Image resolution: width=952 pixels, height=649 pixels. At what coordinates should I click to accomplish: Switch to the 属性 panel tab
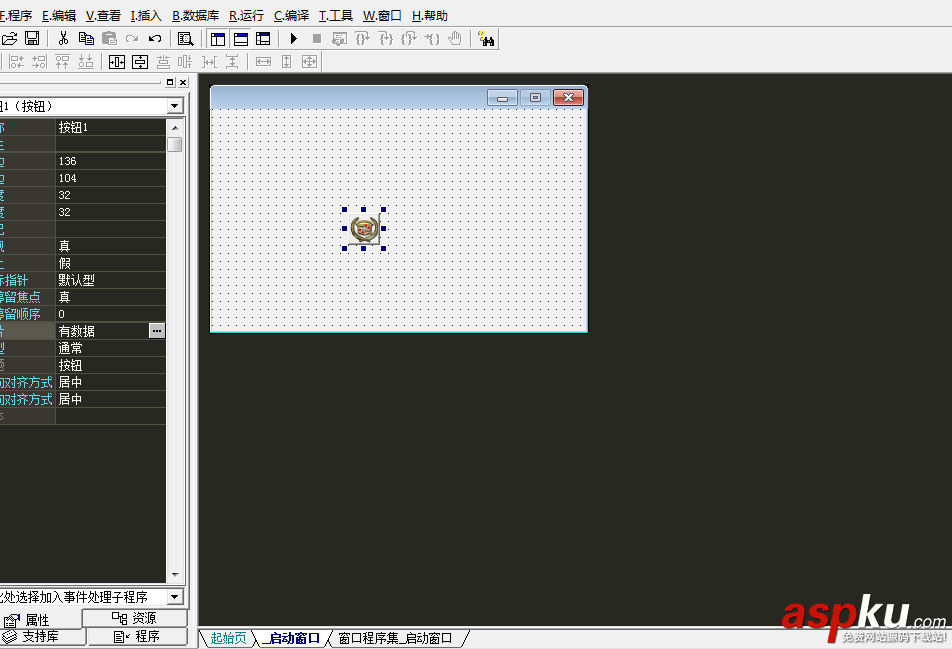[40, 620]
